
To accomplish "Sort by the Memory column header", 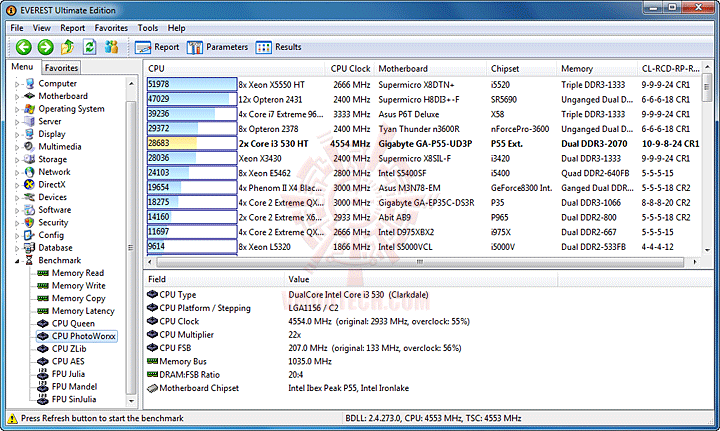I will pos(597,68).
